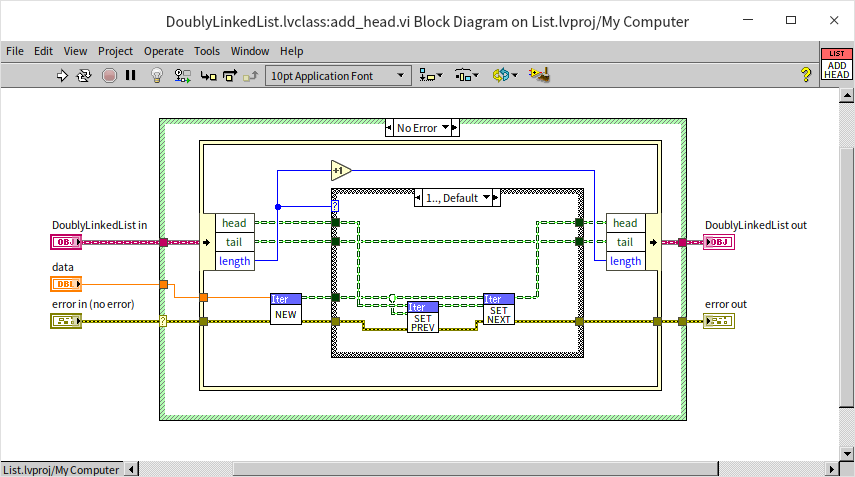Click the Clean Up Diagram icon
The height and width of the screenshot is (477, 855).
pyautogui.click(x=541, y=75)
